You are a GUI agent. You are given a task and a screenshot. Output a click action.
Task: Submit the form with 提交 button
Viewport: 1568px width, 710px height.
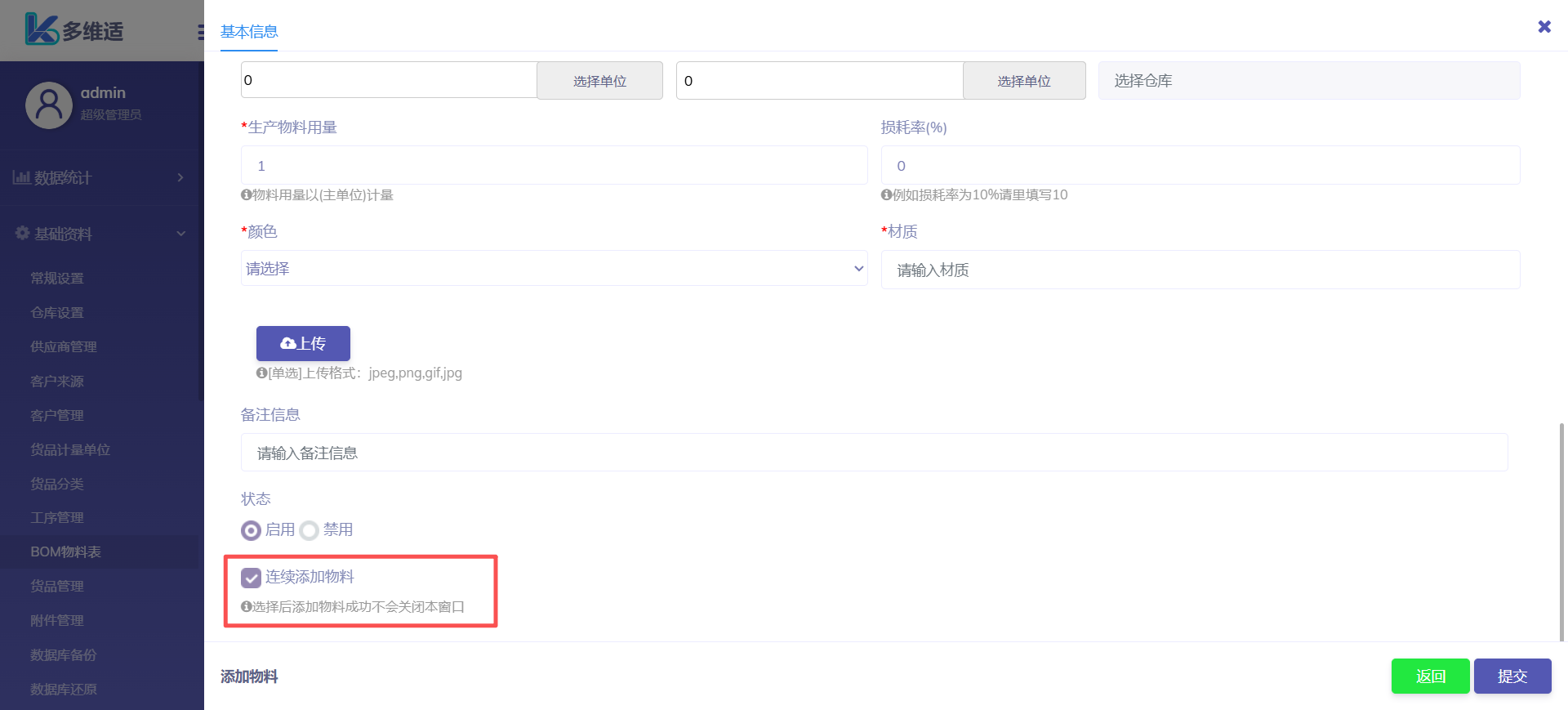pyautogui.click(x=1512, y=676)
